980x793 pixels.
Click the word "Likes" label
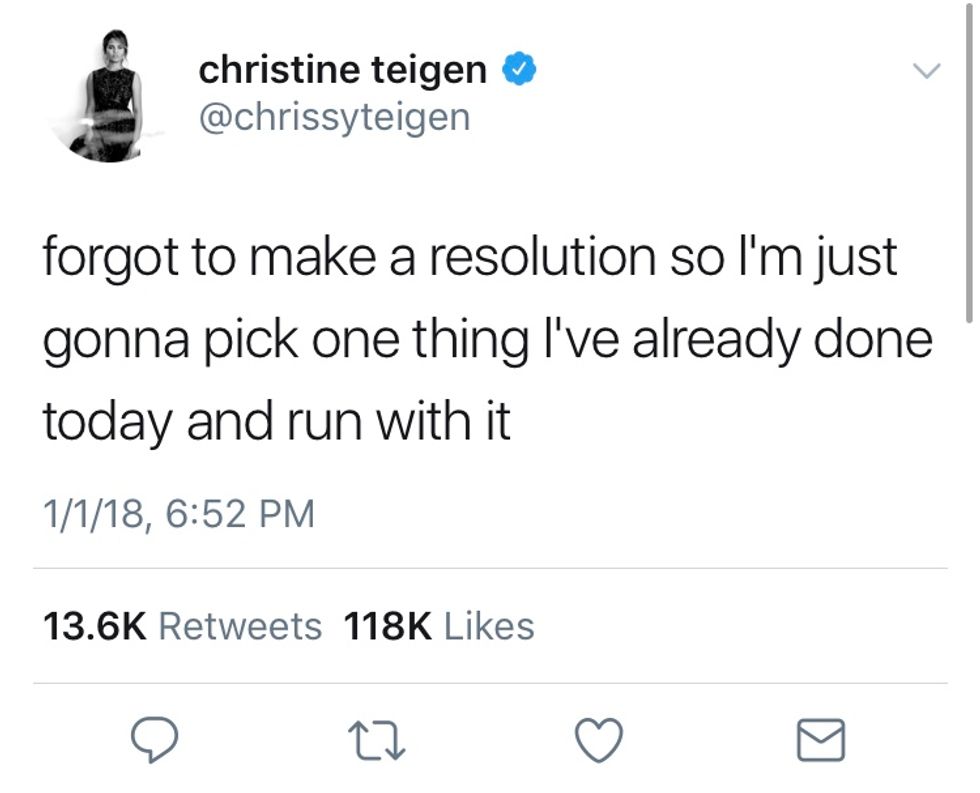[x=488, y=627]
